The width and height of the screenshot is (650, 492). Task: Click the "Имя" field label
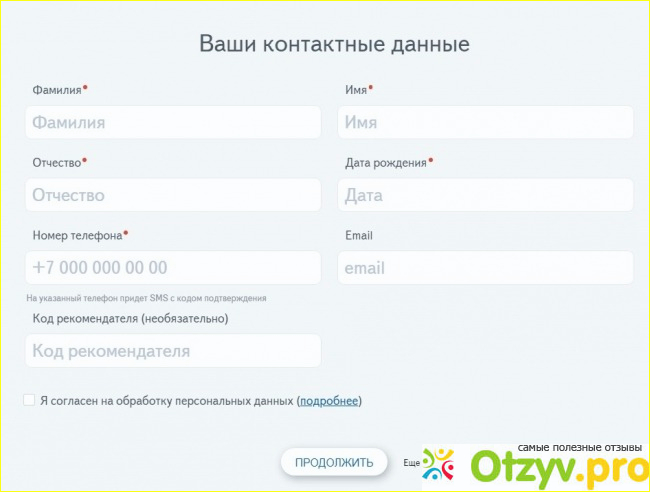tap(355, 90)
